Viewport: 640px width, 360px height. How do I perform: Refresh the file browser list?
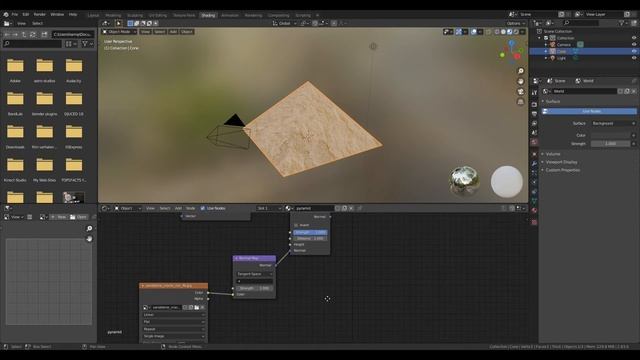tap(33, 35)
